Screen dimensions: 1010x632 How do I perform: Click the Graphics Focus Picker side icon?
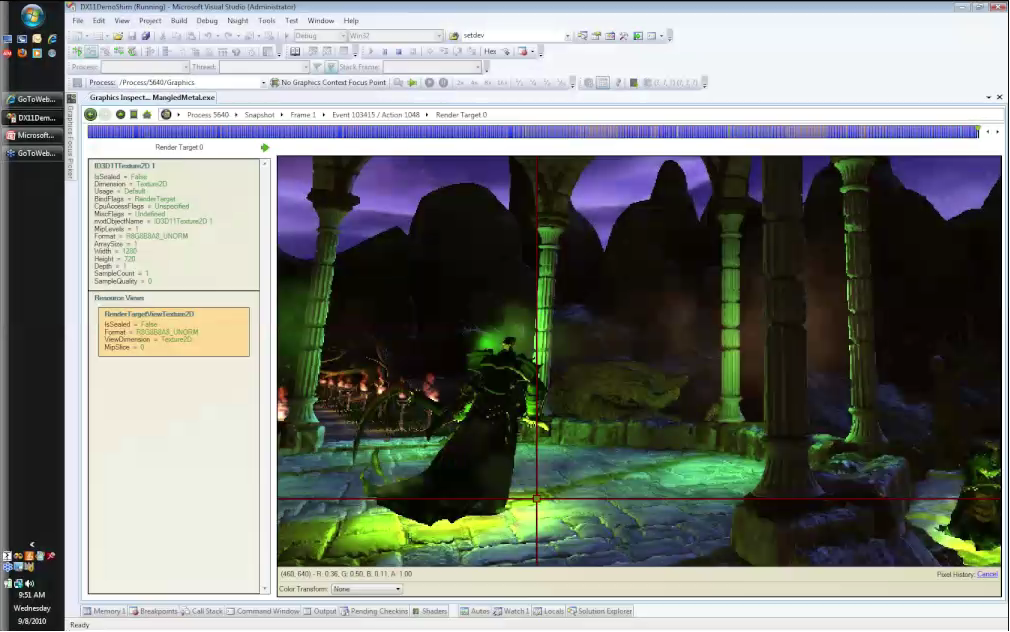coord(71,99)
